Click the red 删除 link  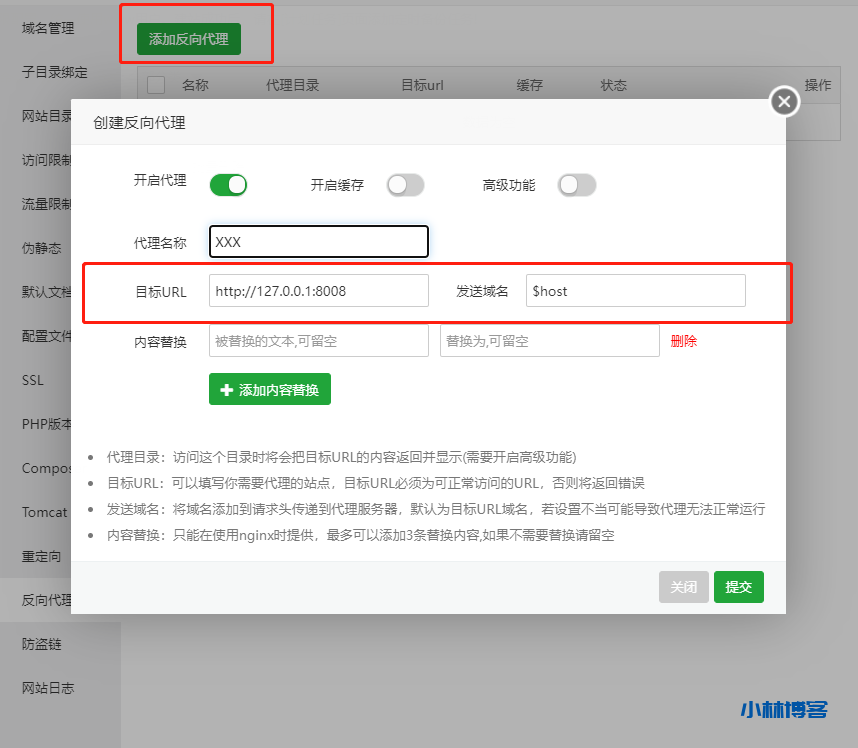coord(684,341)
